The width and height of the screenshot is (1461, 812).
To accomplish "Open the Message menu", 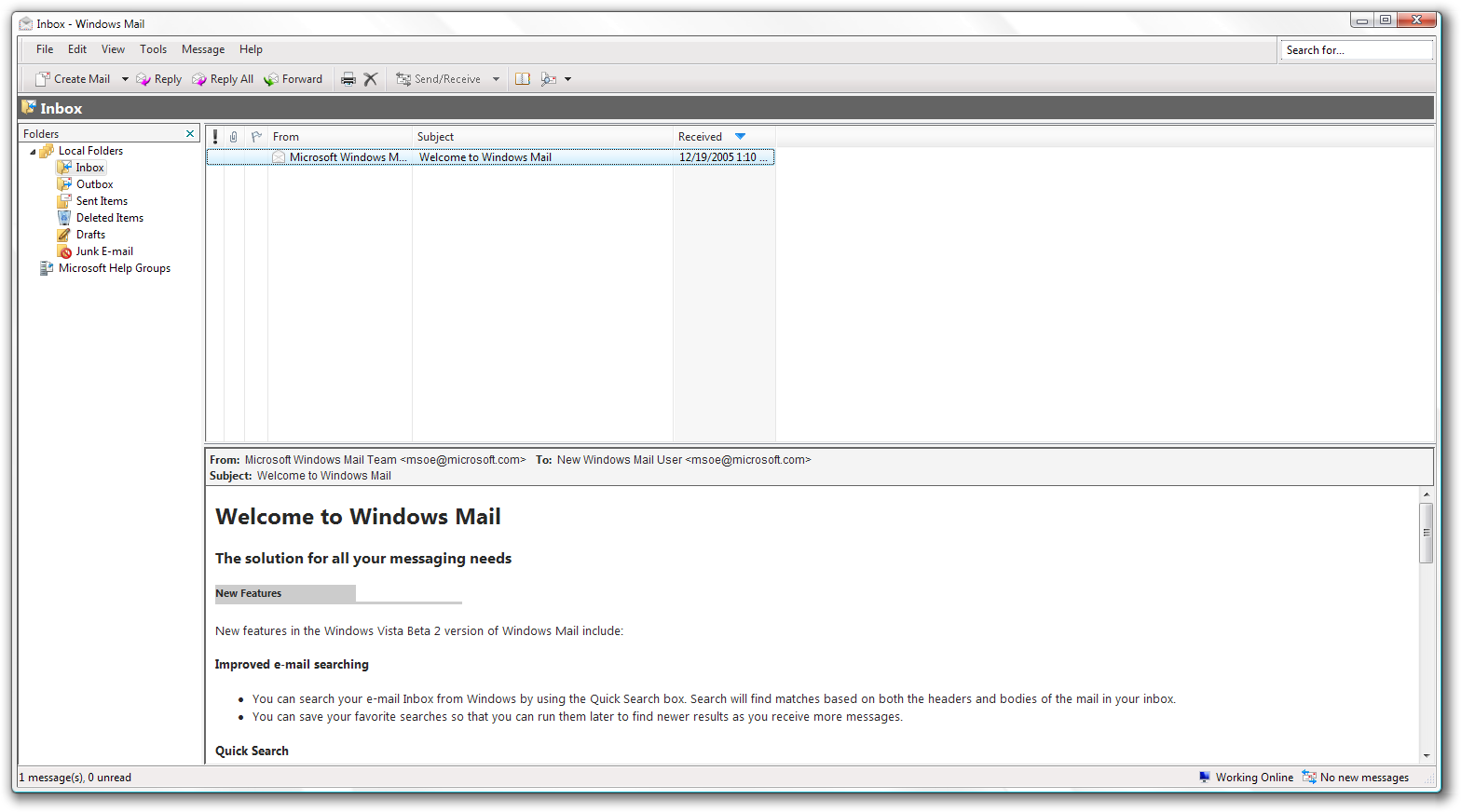I will pos(203,49).
